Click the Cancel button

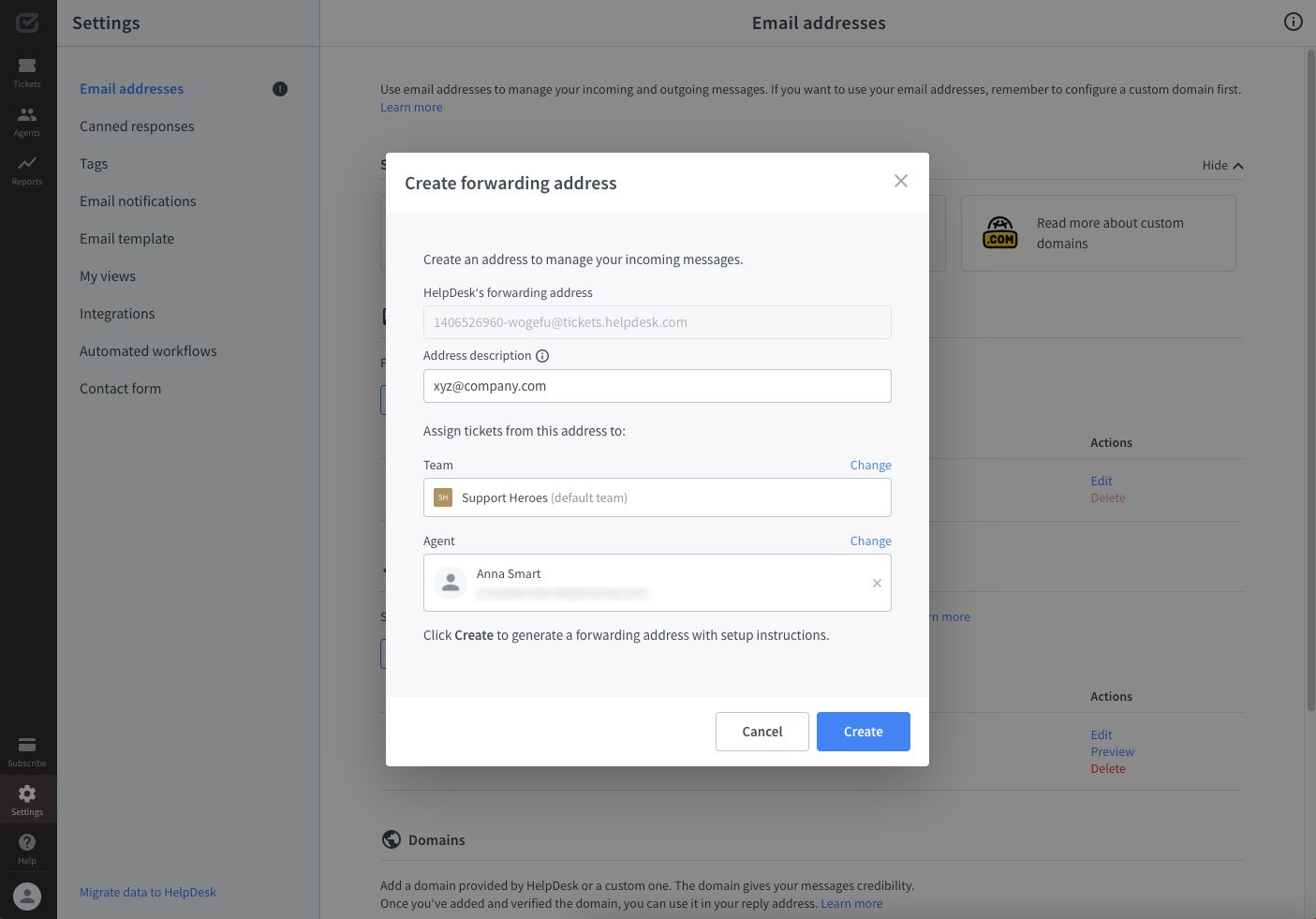click(x=762, y=732)
